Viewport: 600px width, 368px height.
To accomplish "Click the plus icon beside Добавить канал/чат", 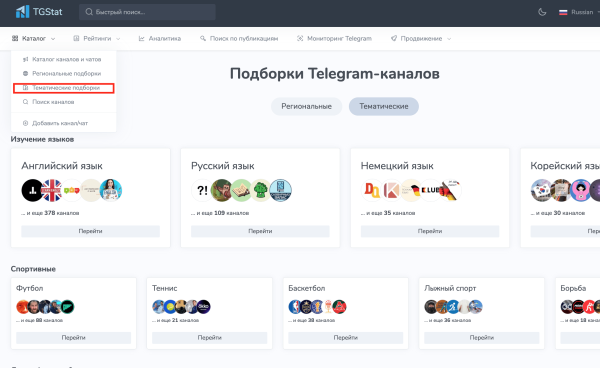I will [25, 123].
